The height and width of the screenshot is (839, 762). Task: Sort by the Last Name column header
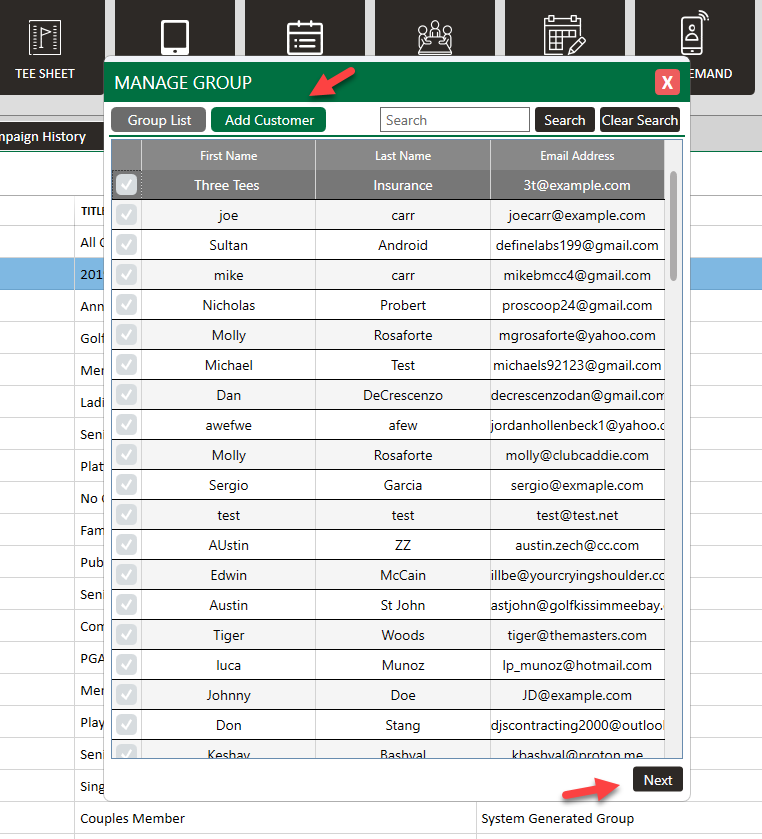(x=403, y=155)
